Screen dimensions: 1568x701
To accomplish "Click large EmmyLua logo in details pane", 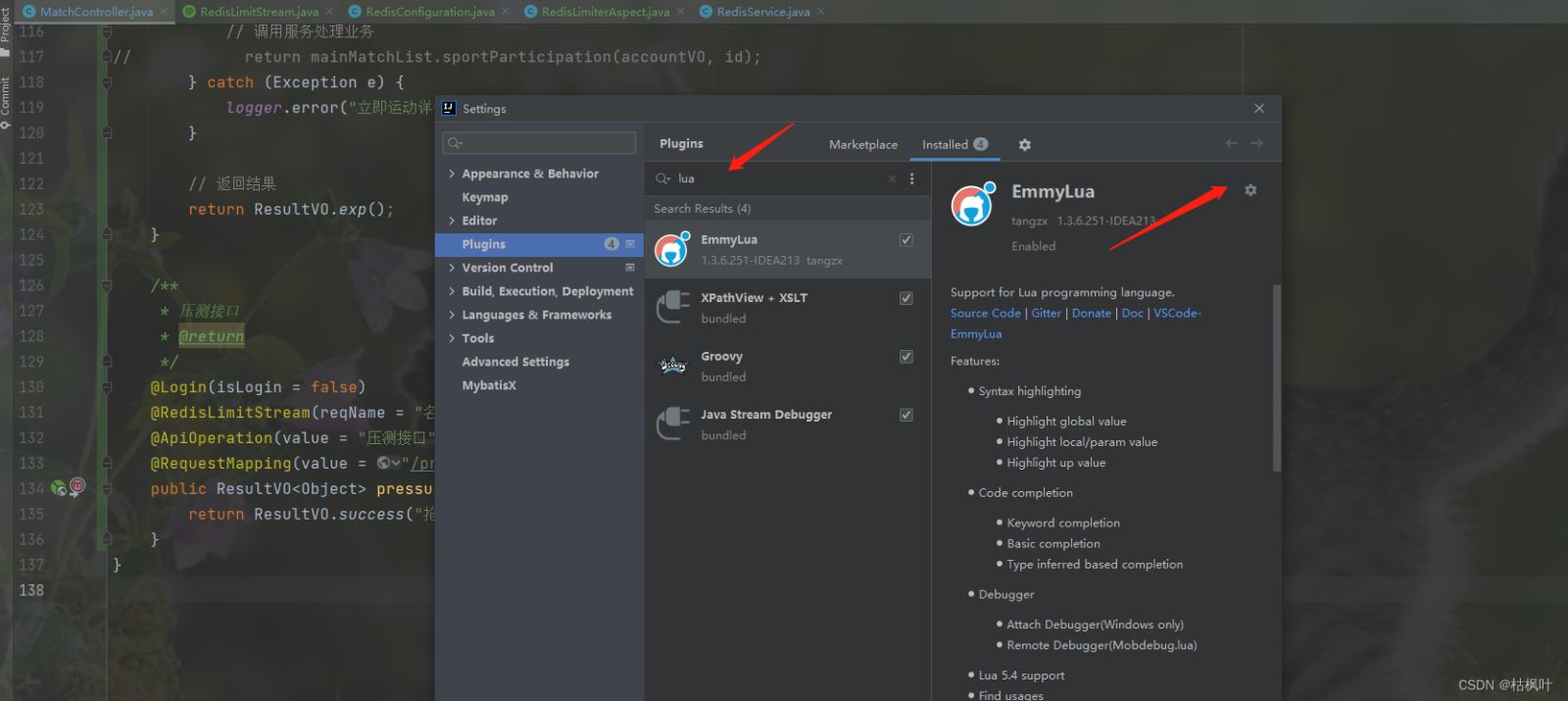I will coord(973,204).
